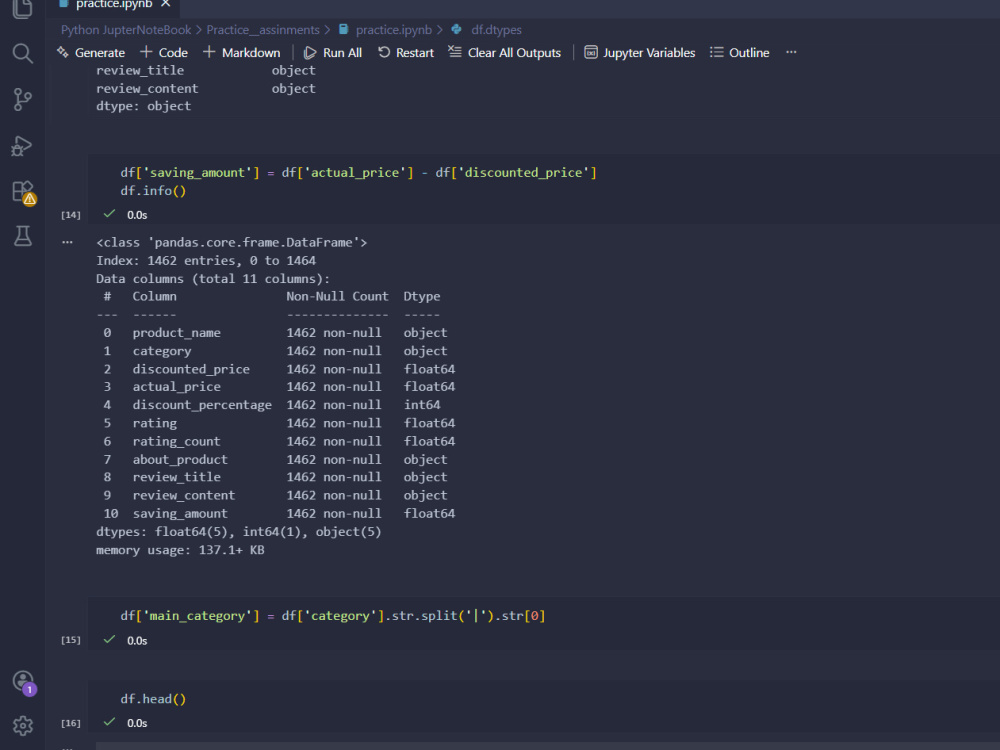
Task: Click 'memory usage: 137.1+ KB' text
Action: tap(180, 550)
